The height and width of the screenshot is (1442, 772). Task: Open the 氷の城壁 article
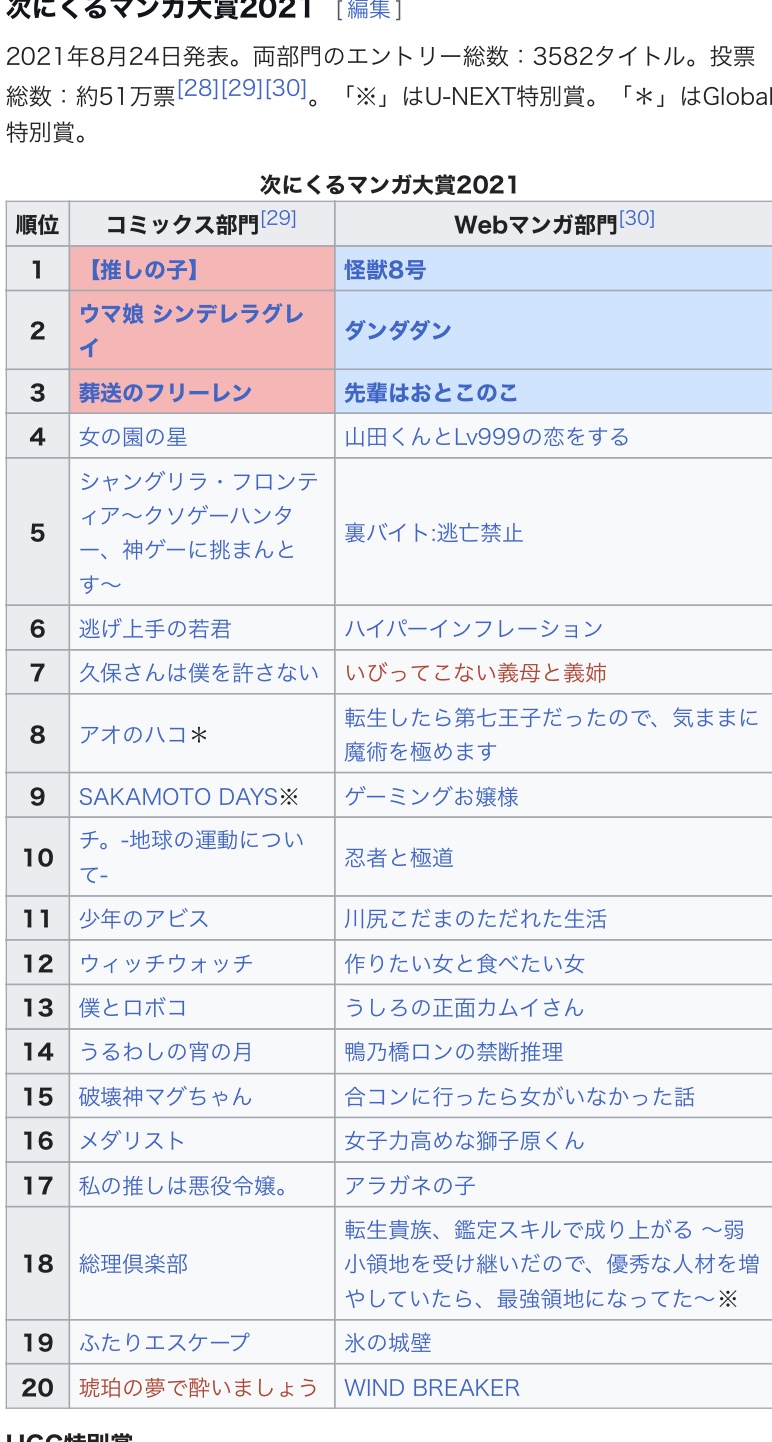388,1343
